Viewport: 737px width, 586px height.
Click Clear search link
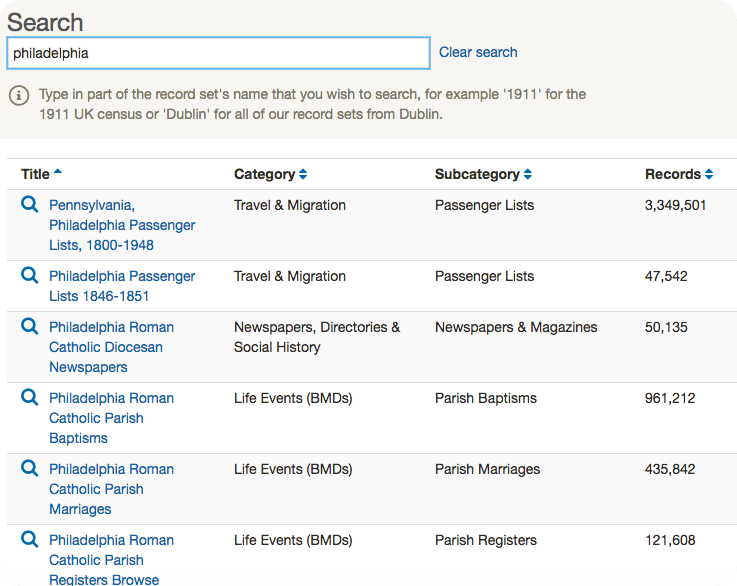pyautogui.click(x=478, y=52)
